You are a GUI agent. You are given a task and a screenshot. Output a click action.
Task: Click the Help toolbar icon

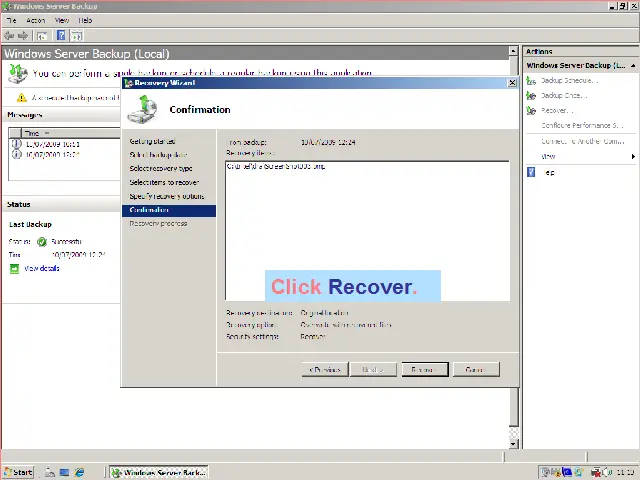point(61,35)
